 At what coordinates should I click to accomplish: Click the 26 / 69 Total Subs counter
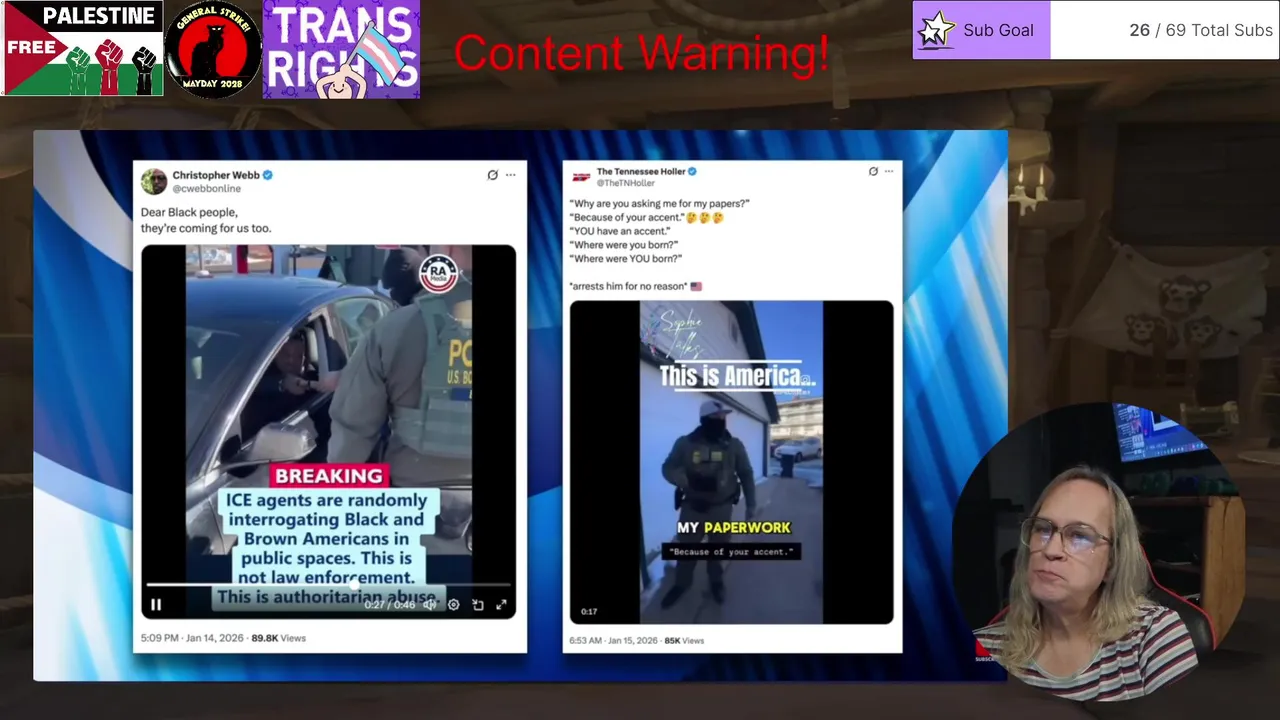(x=1201, y=30)
